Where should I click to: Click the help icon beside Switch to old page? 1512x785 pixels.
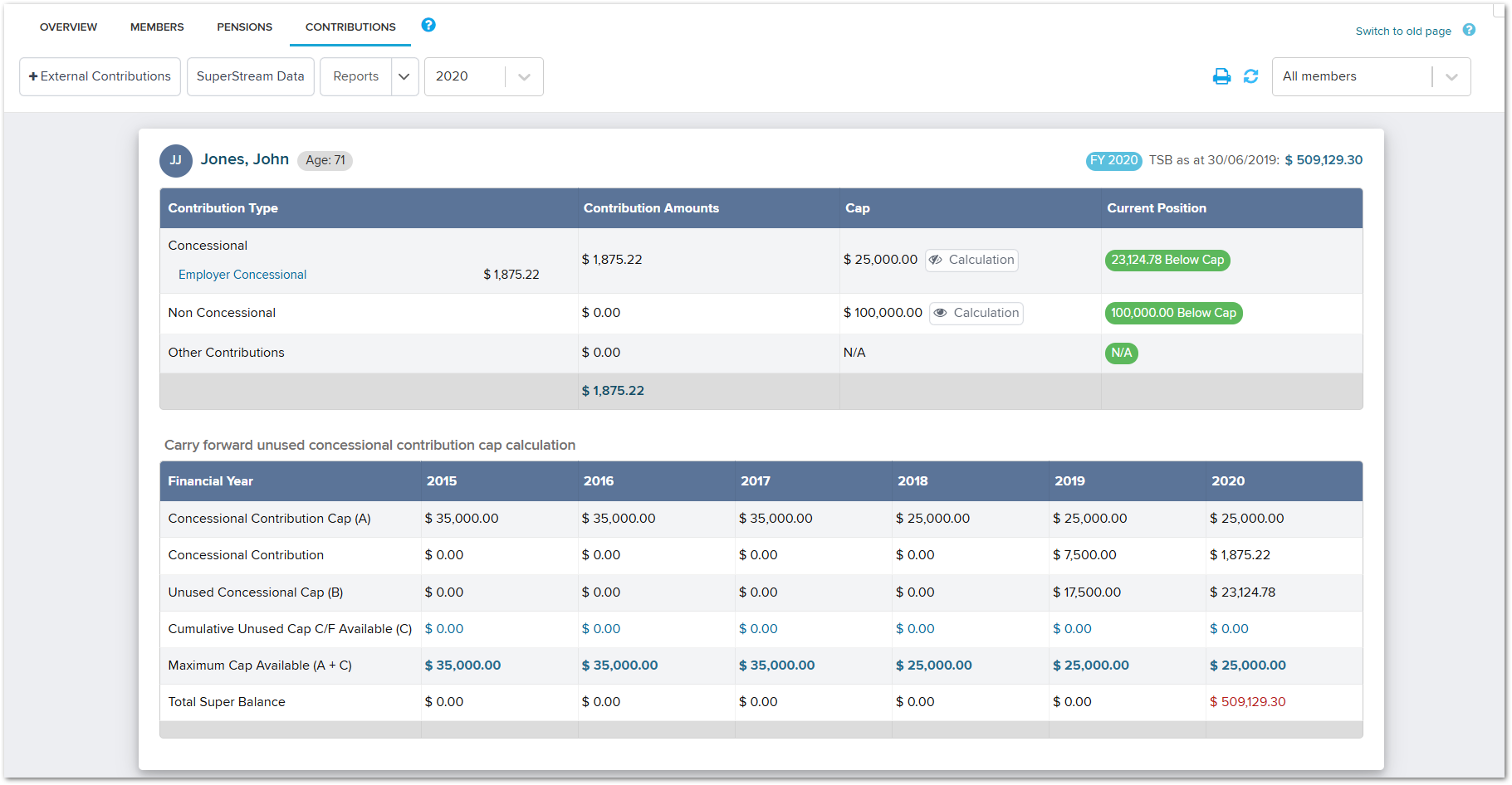coord(1468,30)
